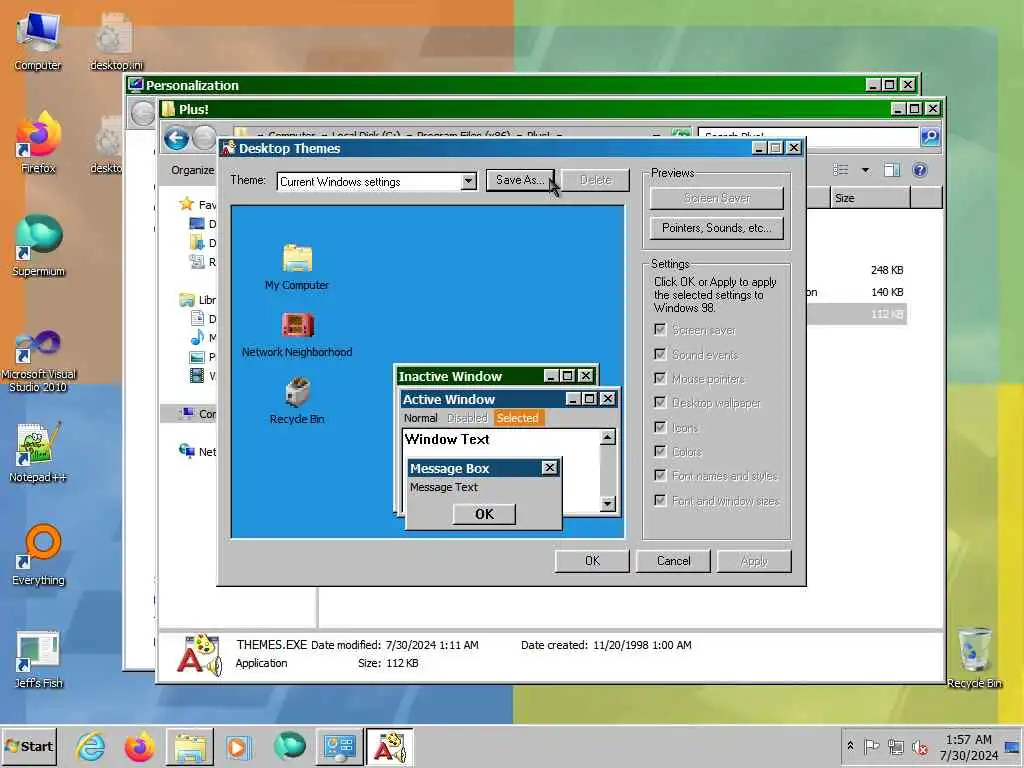Image resolution: width=1024 pixels, height=768 pixels.
Task: Click the Size column header
Action: [870, 198]
